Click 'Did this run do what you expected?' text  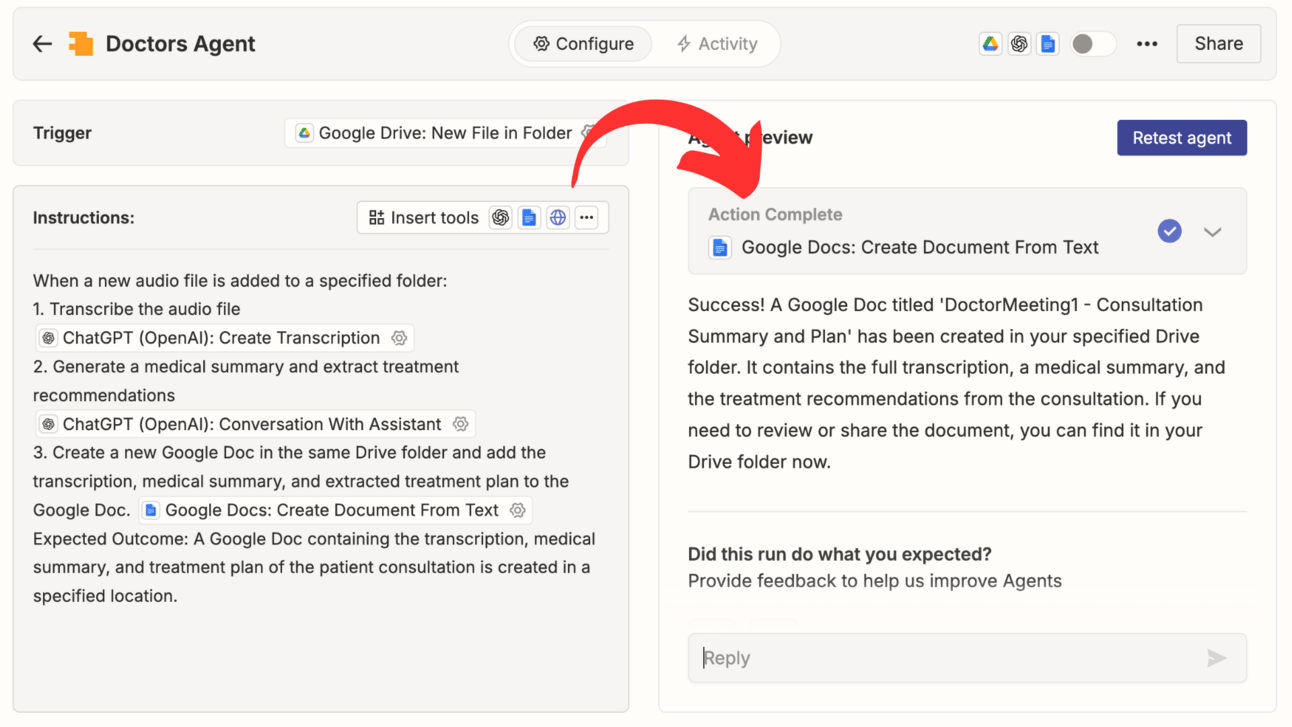click(x=840, y=554)
